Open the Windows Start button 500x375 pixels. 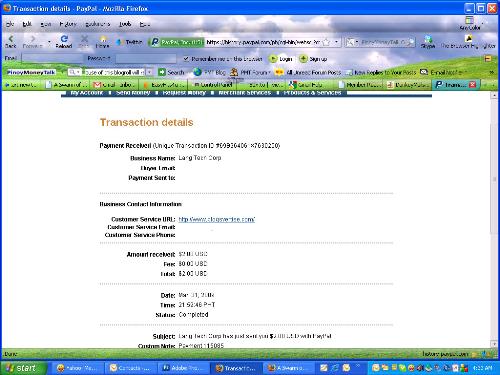[x=23, y=368]
